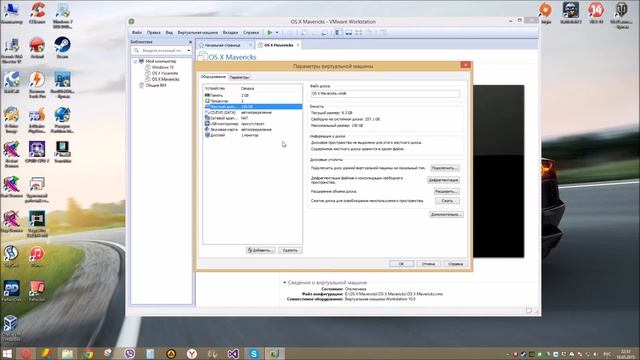This screenshot has height=360, width=640.
Task: Open the Правка menu
Action: tap(153, 33)
